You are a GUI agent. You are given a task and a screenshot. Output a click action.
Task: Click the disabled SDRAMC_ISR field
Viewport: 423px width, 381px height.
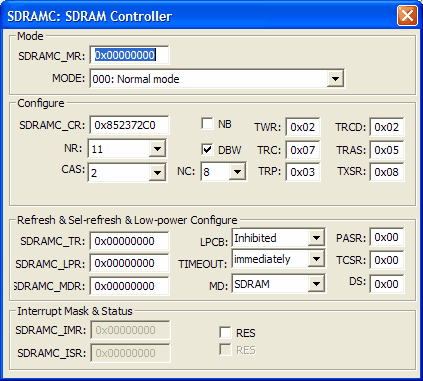tap(130, 353)
